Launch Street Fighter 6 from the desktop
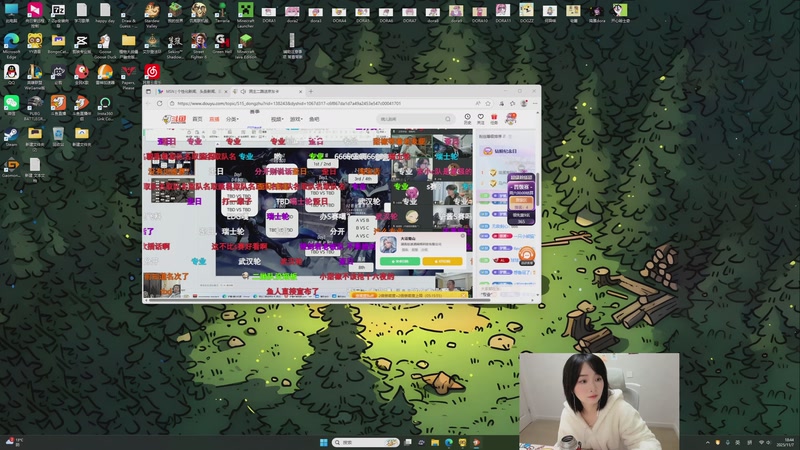 198,46
